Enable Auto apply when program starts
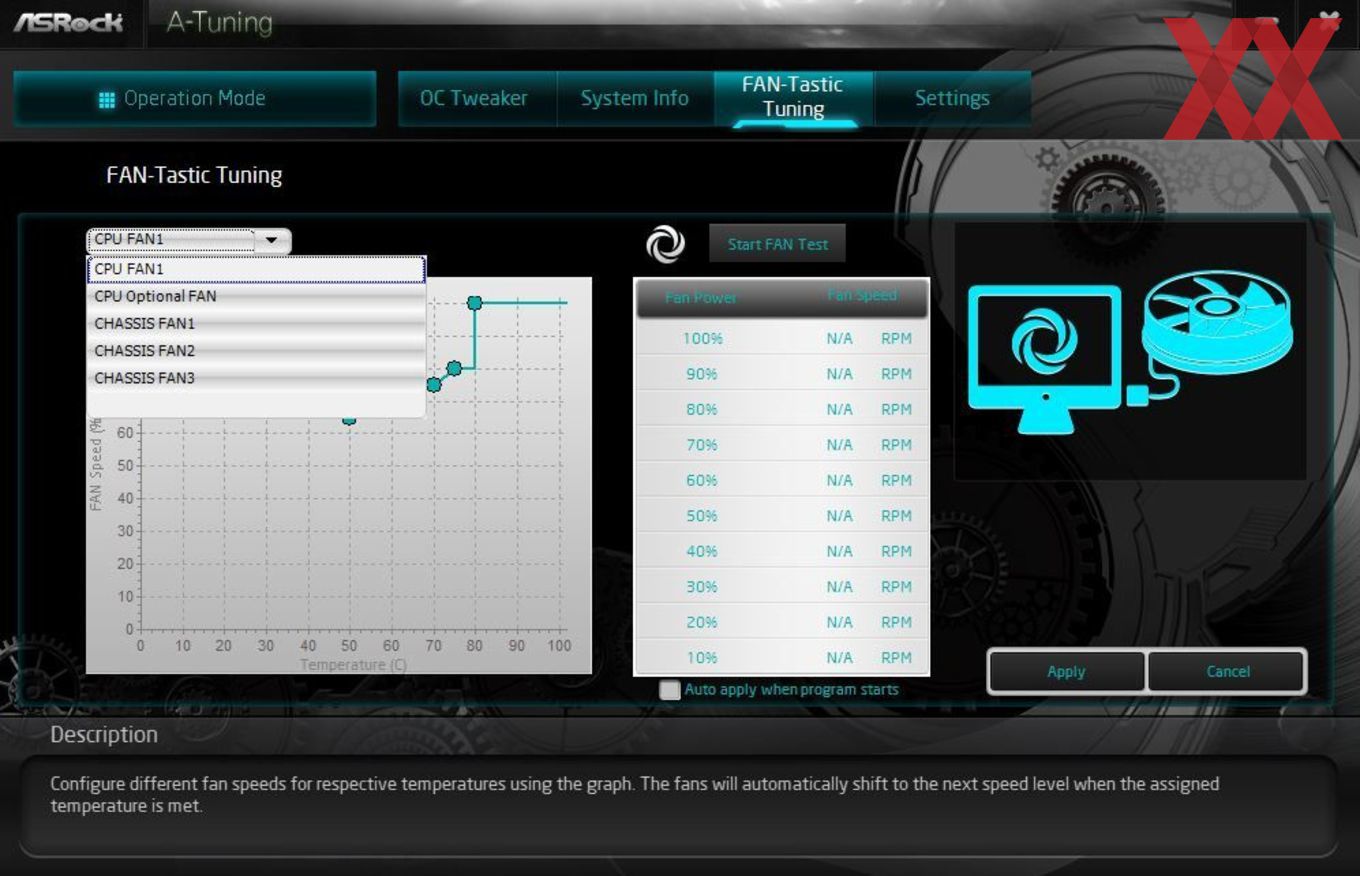Image resolution: width=1360 pixels, height=876 pixels. pos(670,690)
